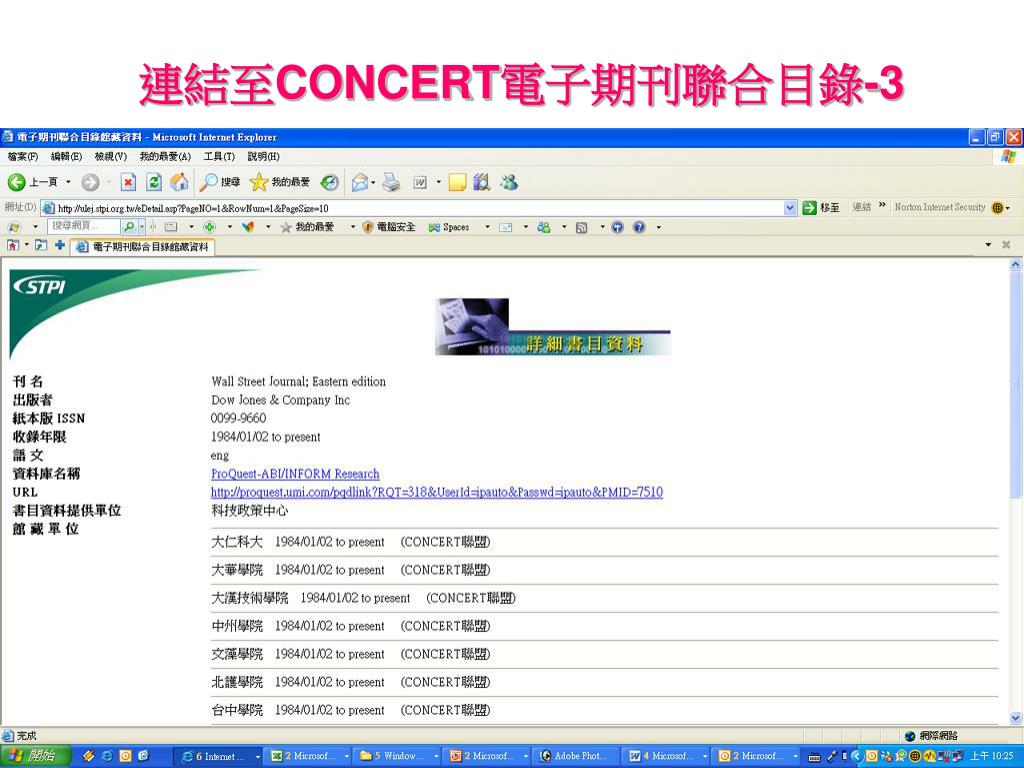Click the scrollbar down arrow

[1016, 718]
